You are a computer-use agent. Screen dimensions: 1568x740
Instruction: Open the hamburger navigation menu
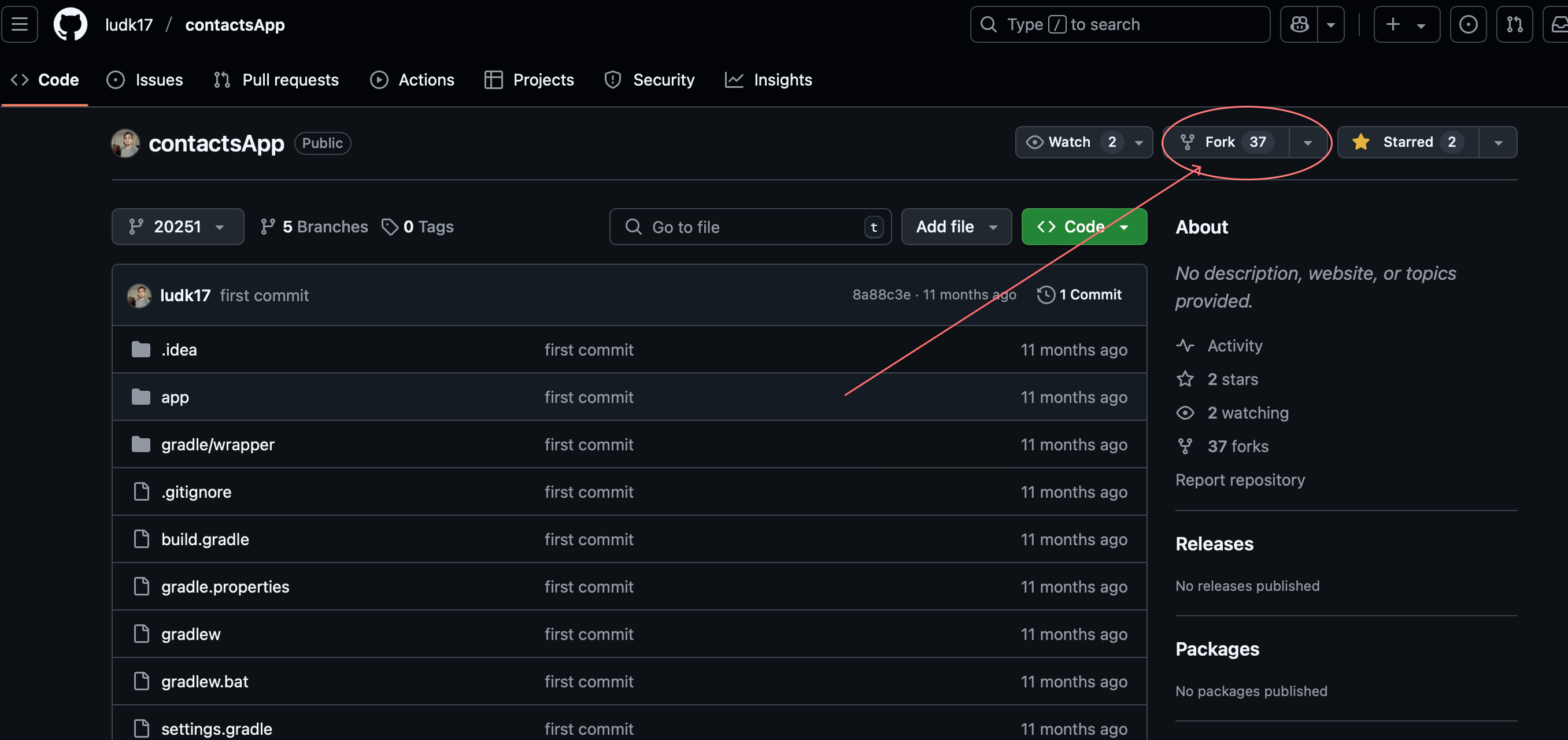[x=20, y=24]
